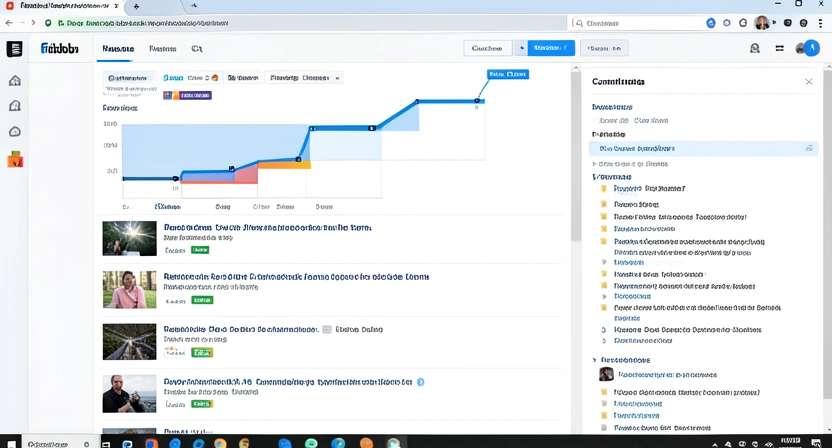The width and height of the screenshot is (832, 448).
Task: Close the right side panel with X
Action: click(809, 82)
